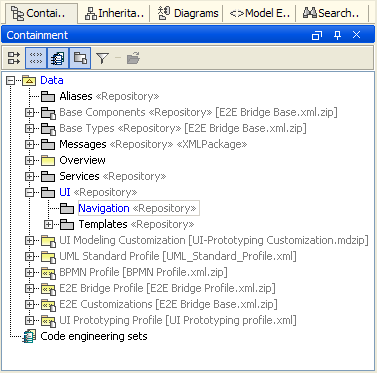Expand the Base Components node
377x373 pixels.
[30, 112]
